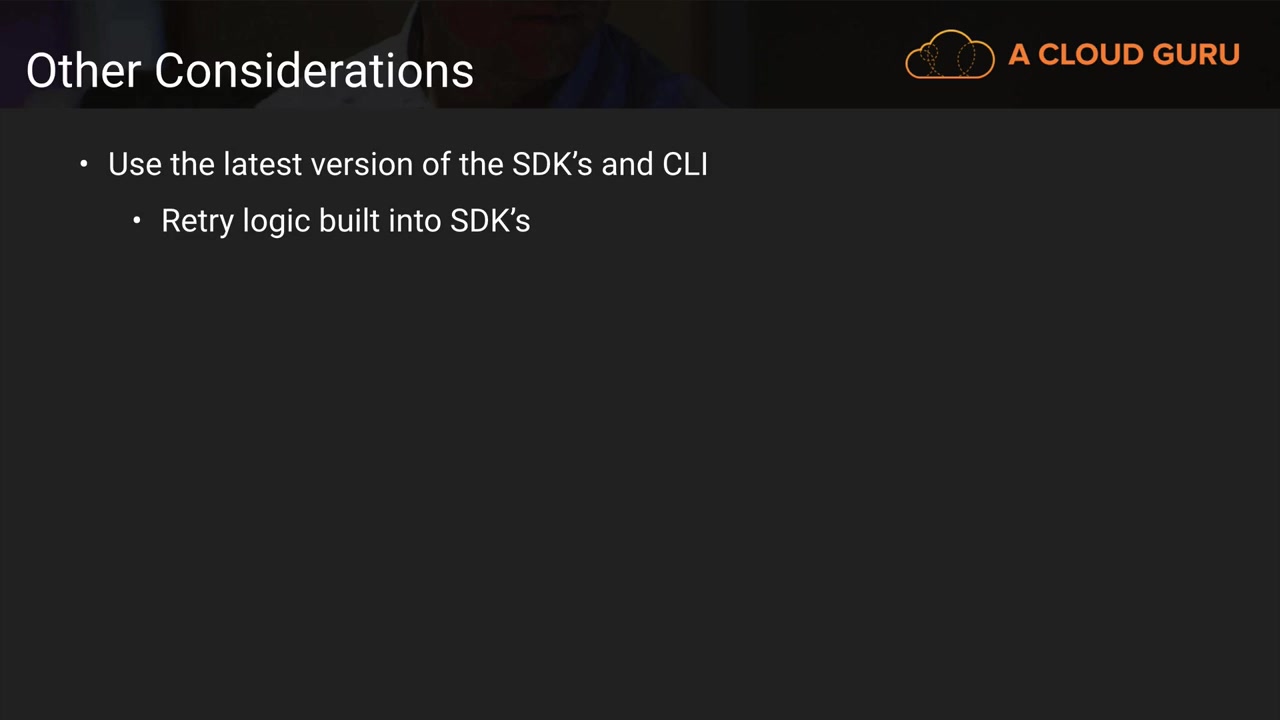Click the word latest in the first bullet
Screen dimensions: 1280x720
click(x=262, y=164)
